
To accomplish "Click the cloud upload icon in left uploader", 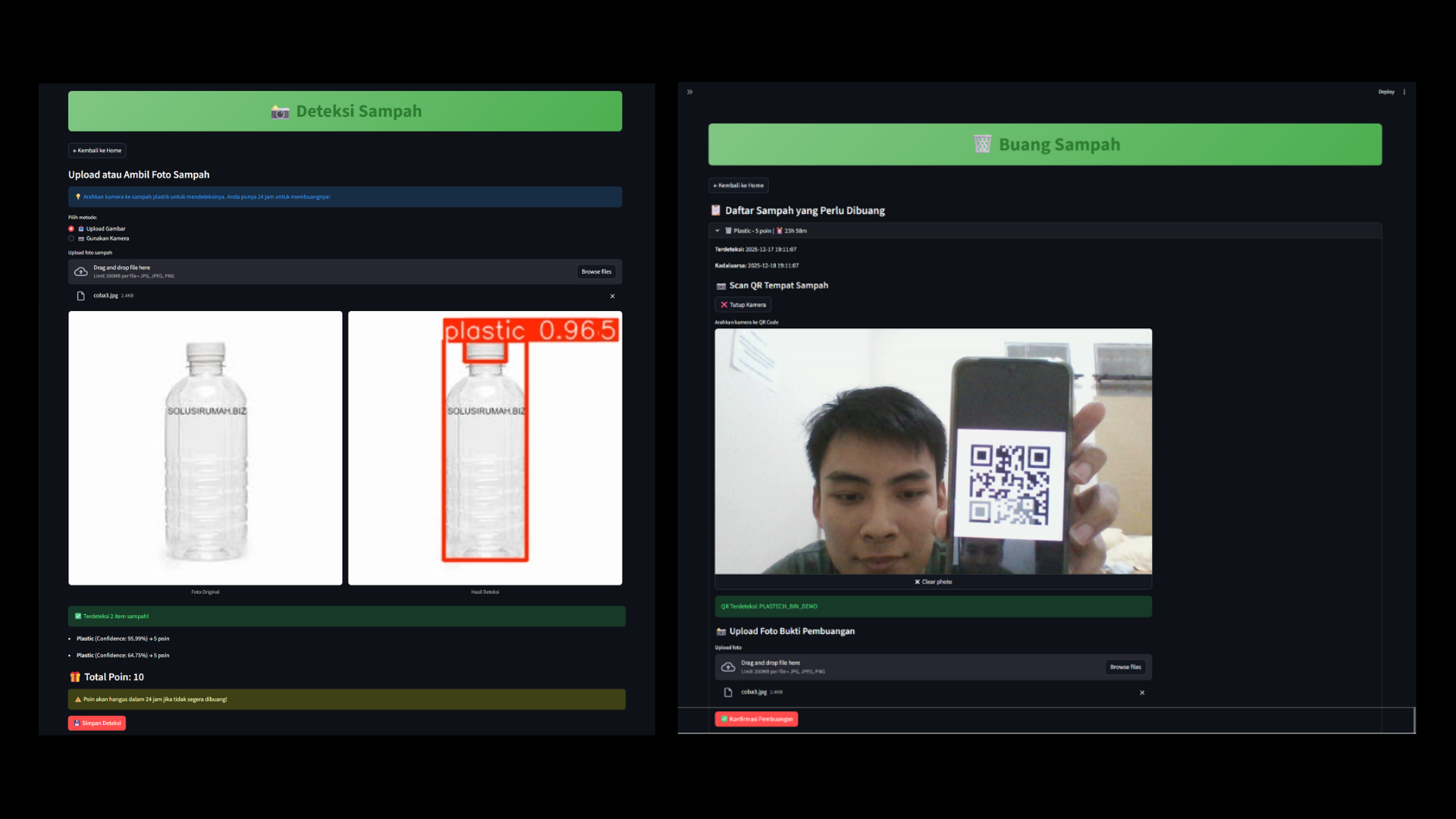I will tap(81, 271).
